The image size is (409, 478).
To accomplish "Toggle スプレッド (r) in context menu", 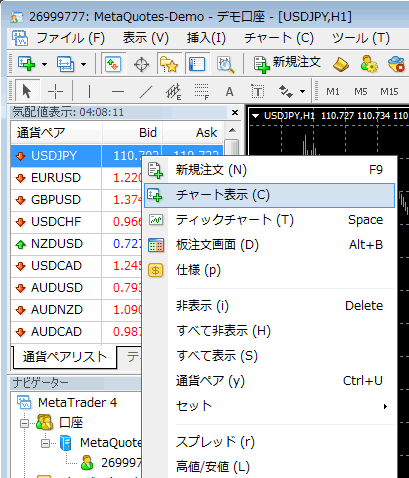I will coord(269,442).
